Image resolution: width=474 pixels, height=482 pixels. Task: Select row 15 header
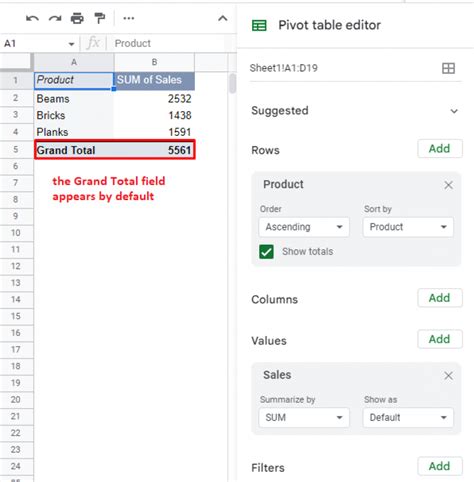pos(16,316)
